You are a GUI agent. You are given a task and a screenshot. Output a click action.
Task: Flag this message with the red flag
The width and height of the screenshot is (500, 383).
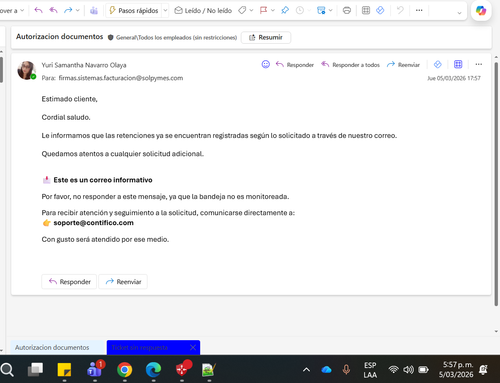(263, 11)
